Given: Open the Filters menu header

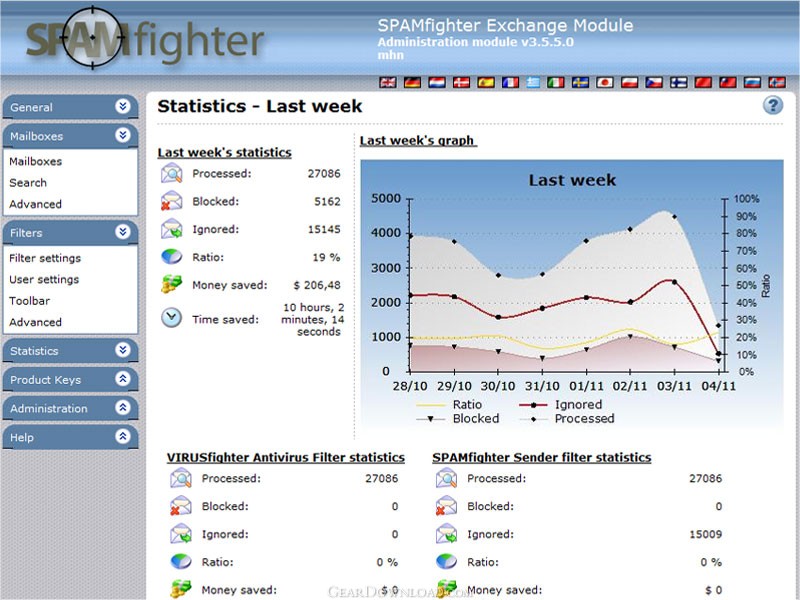Looking at the screenshot, I should [x=70, y=233].
